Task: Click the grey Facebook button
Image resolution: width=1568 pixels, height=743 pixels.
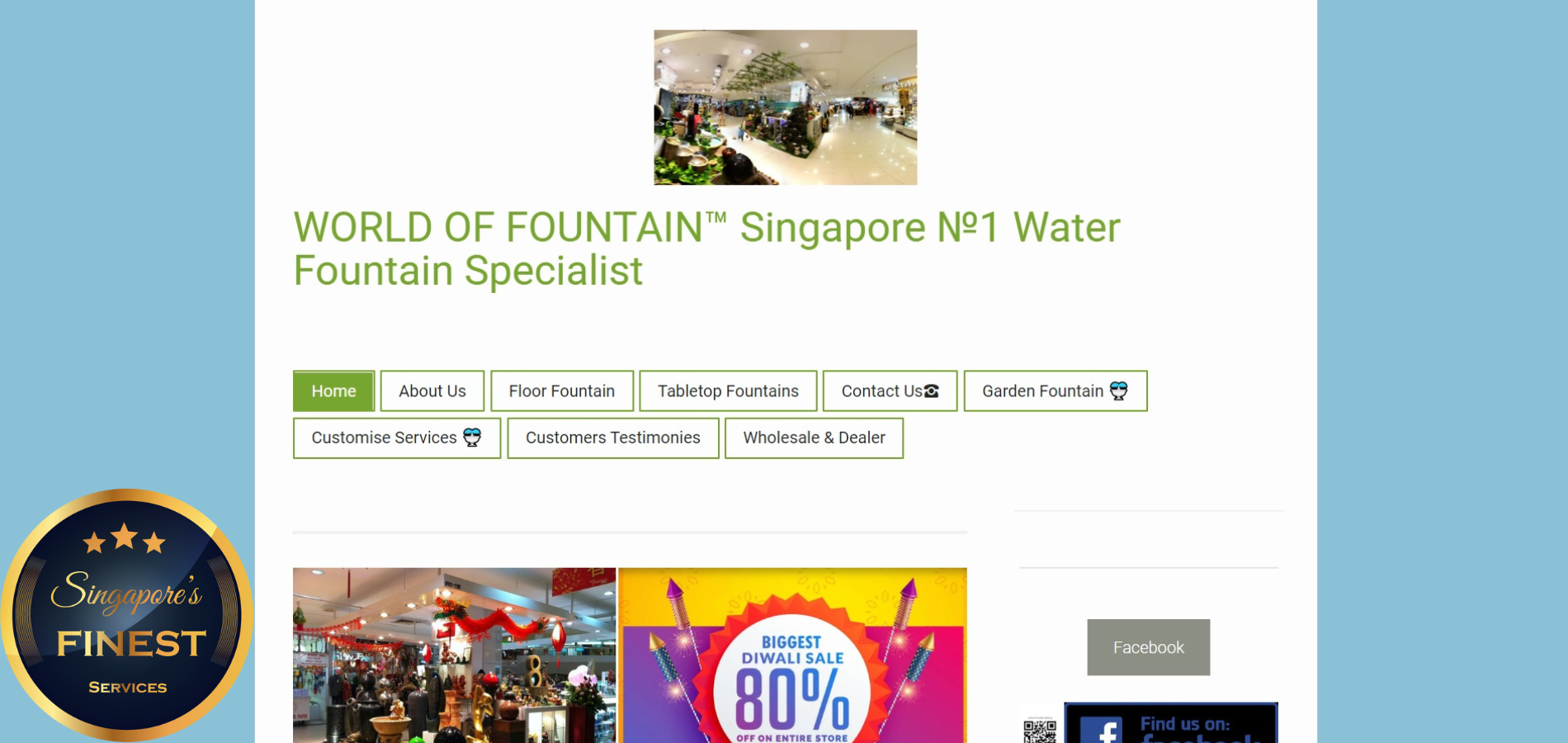Action: point(1148,647)
